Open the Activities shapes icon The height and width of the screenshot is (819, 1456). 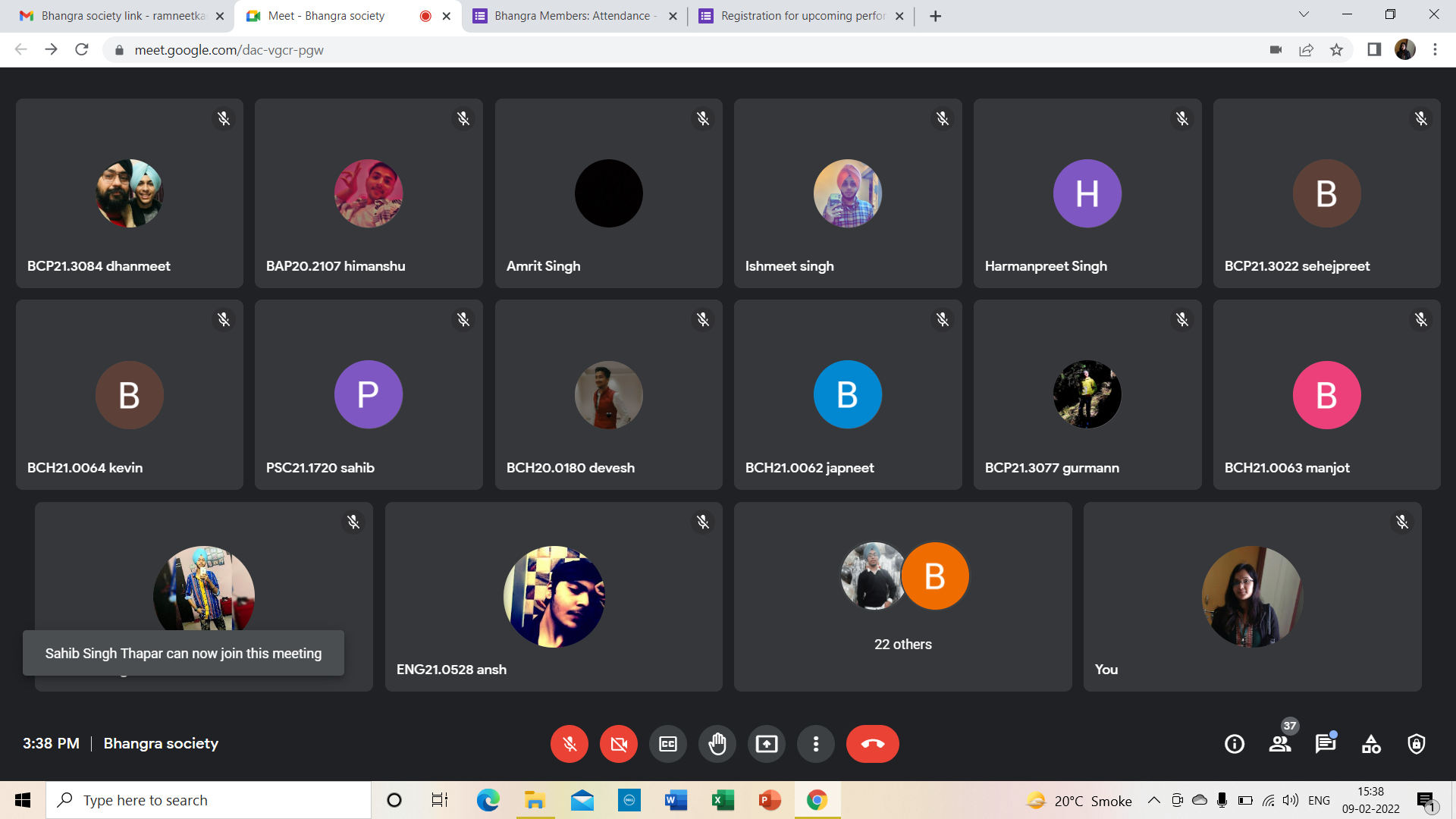(x=1371, y=744)
